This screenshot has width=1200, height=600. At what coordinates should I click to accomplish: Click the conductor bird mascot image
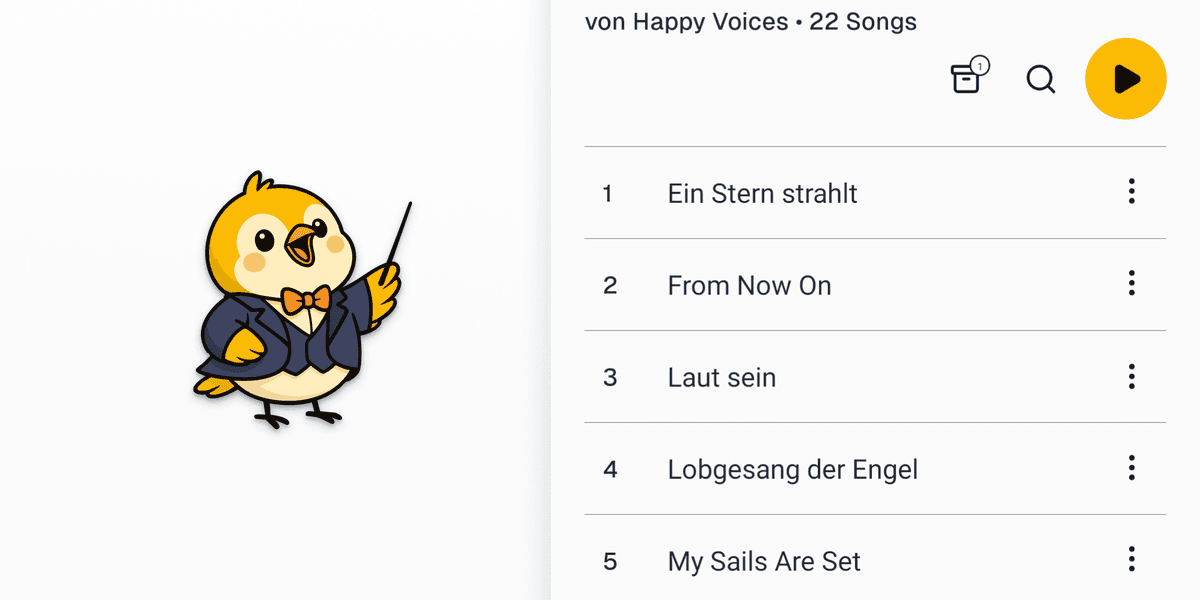pos(300,300)
